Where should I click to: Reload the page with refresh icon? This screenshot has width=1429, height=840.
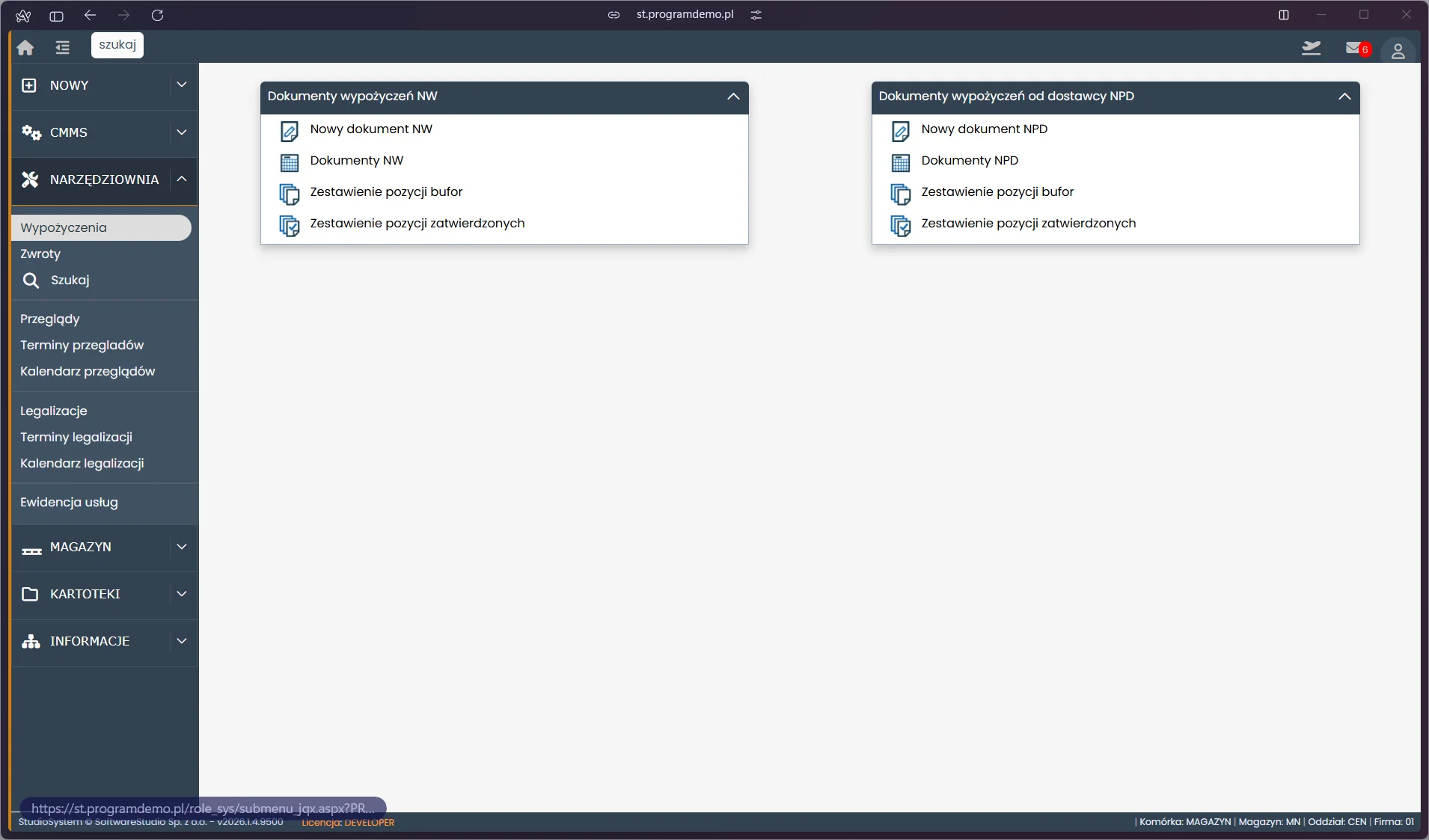(x=157, y=15)
